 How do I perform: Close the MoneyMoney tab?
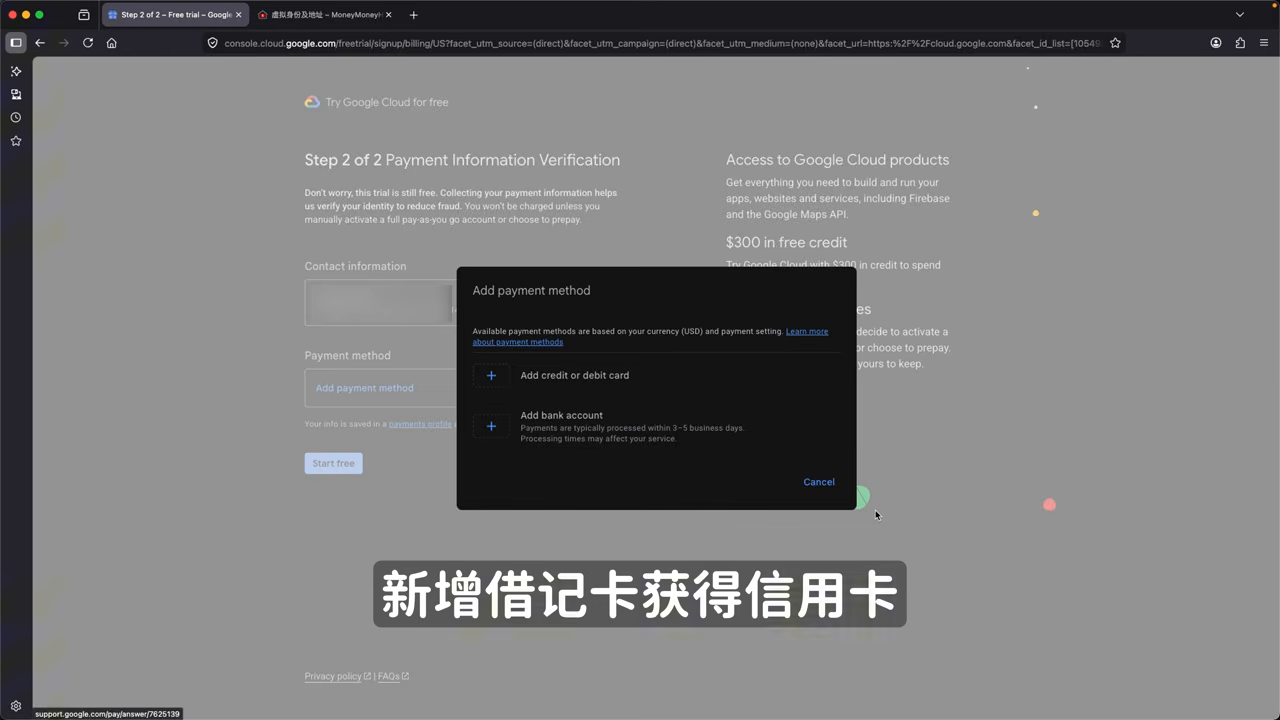(x=389, y=15)
